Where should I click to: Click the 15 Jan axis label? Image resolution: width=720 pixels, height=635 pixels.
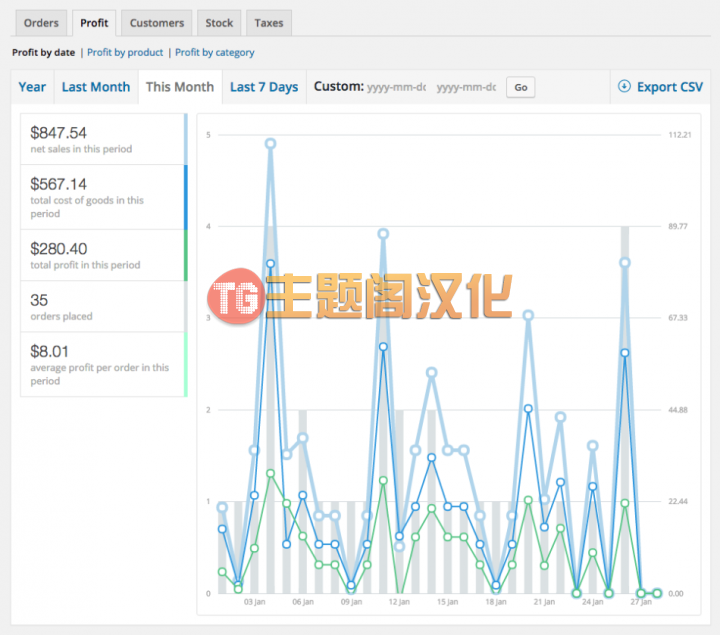pos(447,601)
